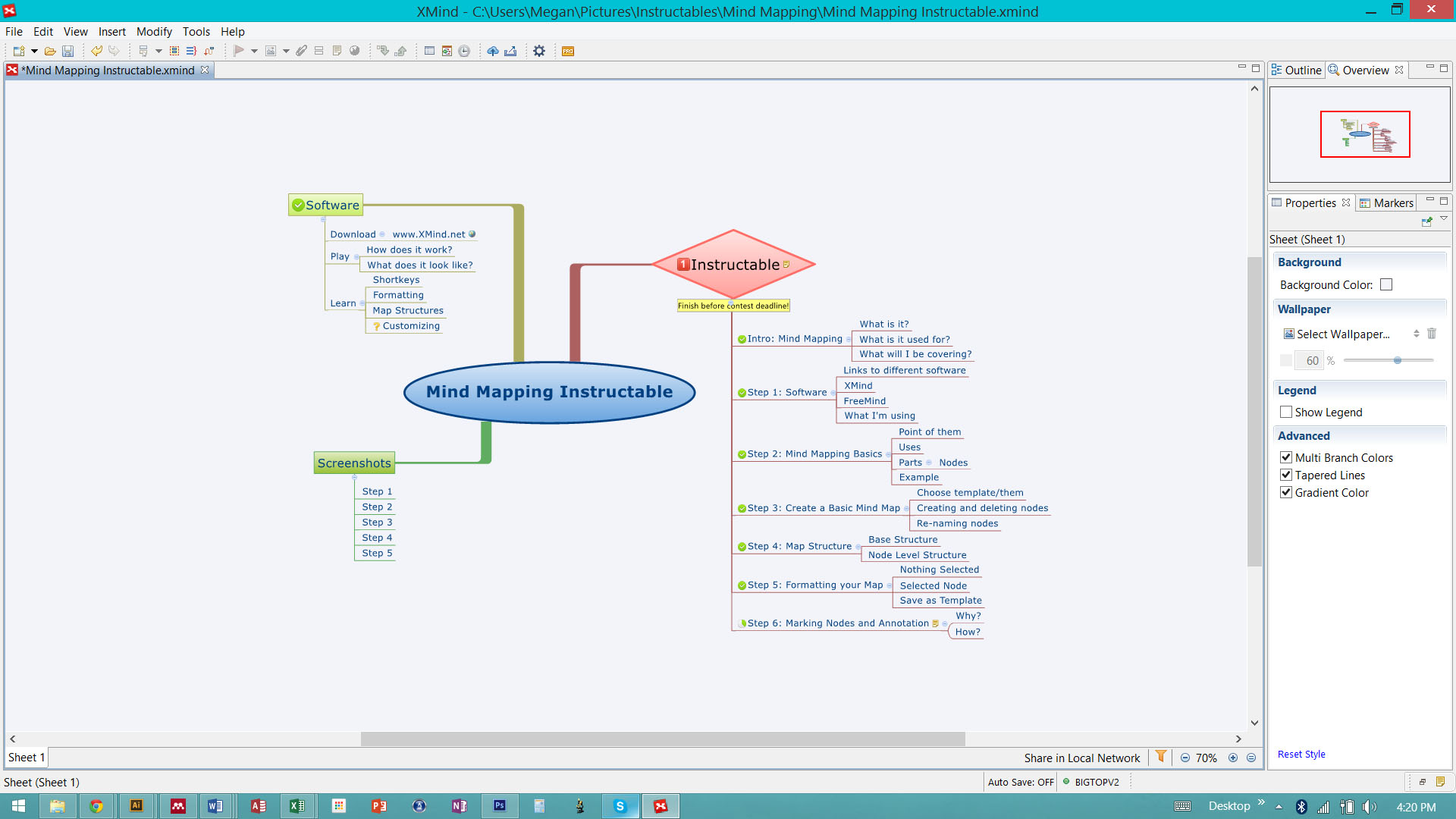Toggle the Gradient Color checkbox
The image size is (1456, 819).
tap(1286, 492)
